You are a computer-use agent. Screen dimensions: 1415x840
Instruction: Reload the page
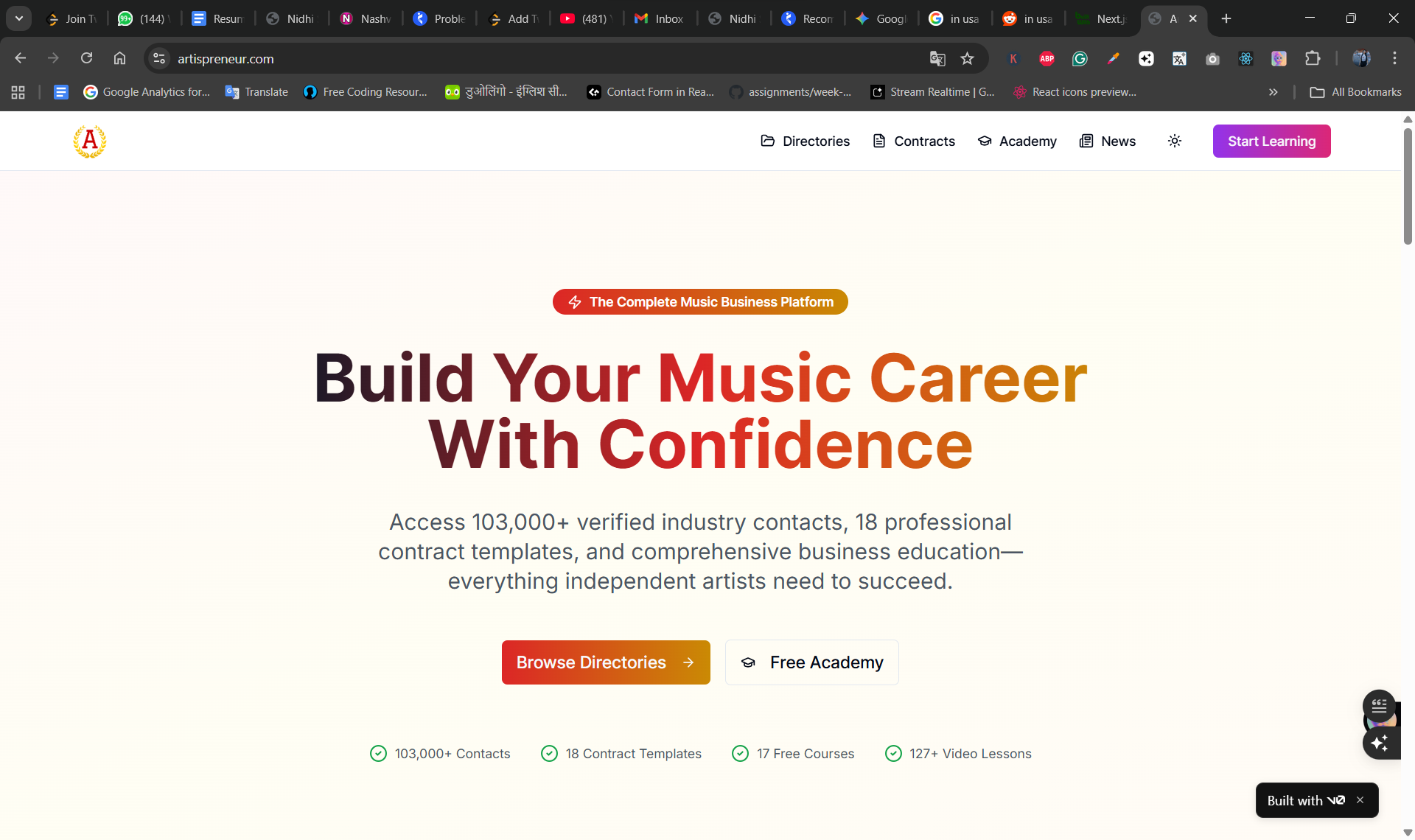click(86, 58)
